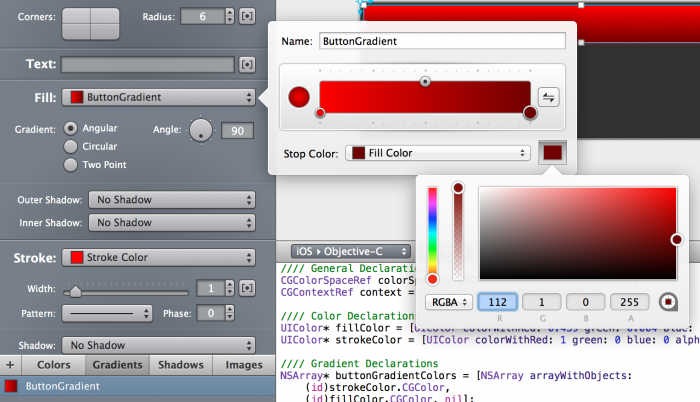700x402 pixels.
Task: Click the variable link icon beside Radius
Action: point(247,17)
